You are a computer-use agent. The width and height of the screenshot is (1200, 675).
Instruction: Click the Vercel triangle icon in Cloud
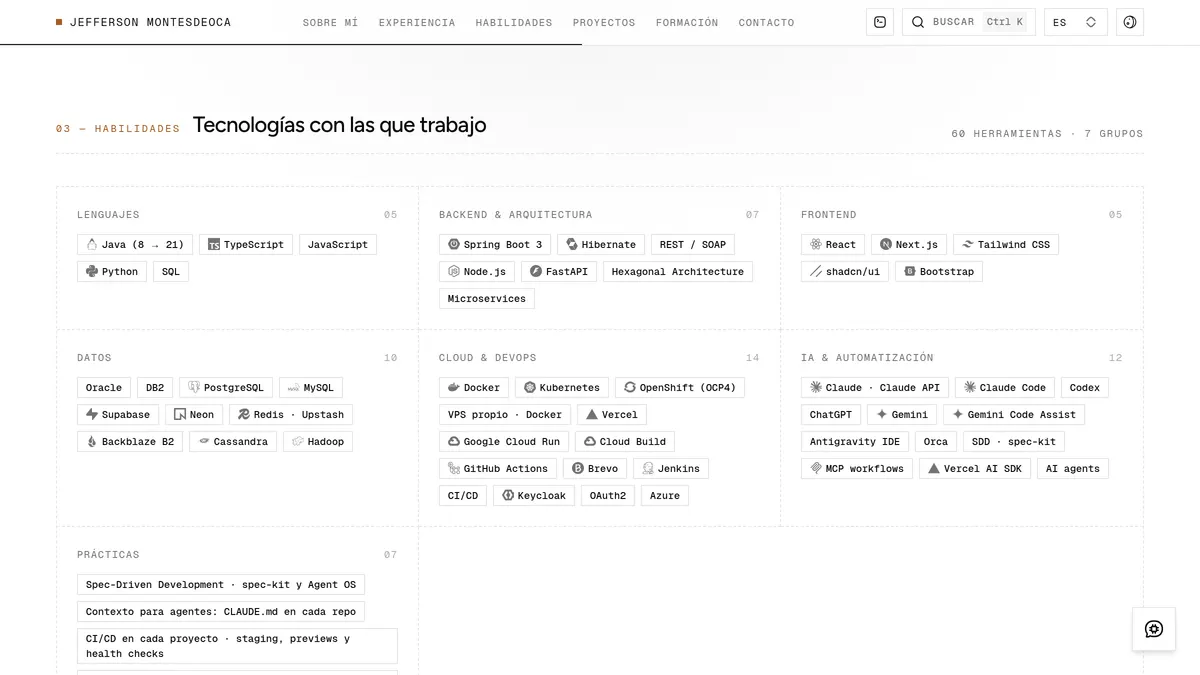point(592,414)
